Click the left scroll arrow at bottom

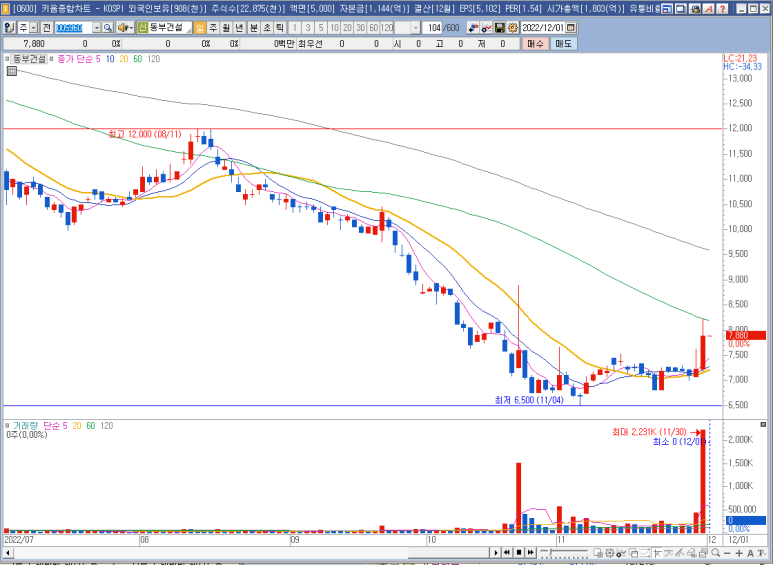pyautogui.click(x=7, y=553)
